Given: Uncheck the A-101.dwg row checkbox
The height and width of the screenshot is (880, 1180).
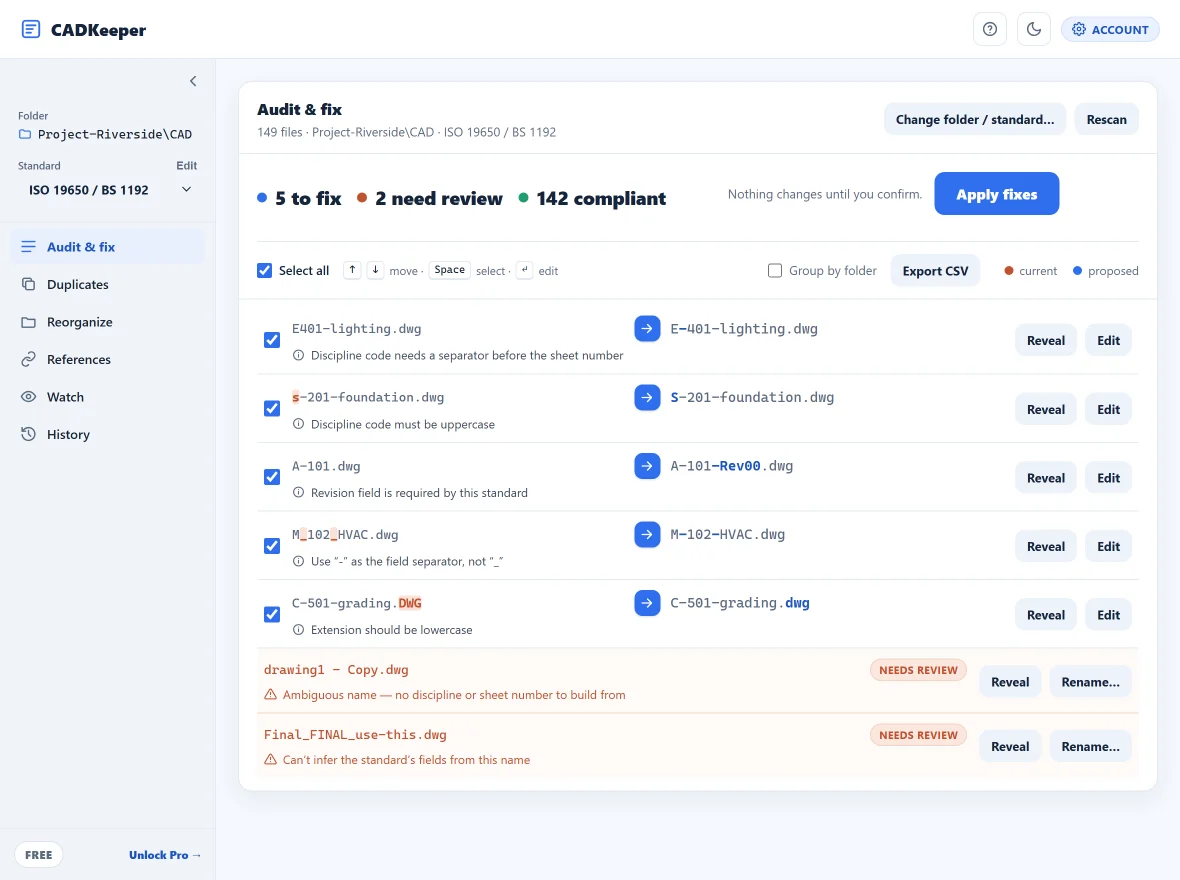Looking at the screenshot, I should click(x=272, y=477).
